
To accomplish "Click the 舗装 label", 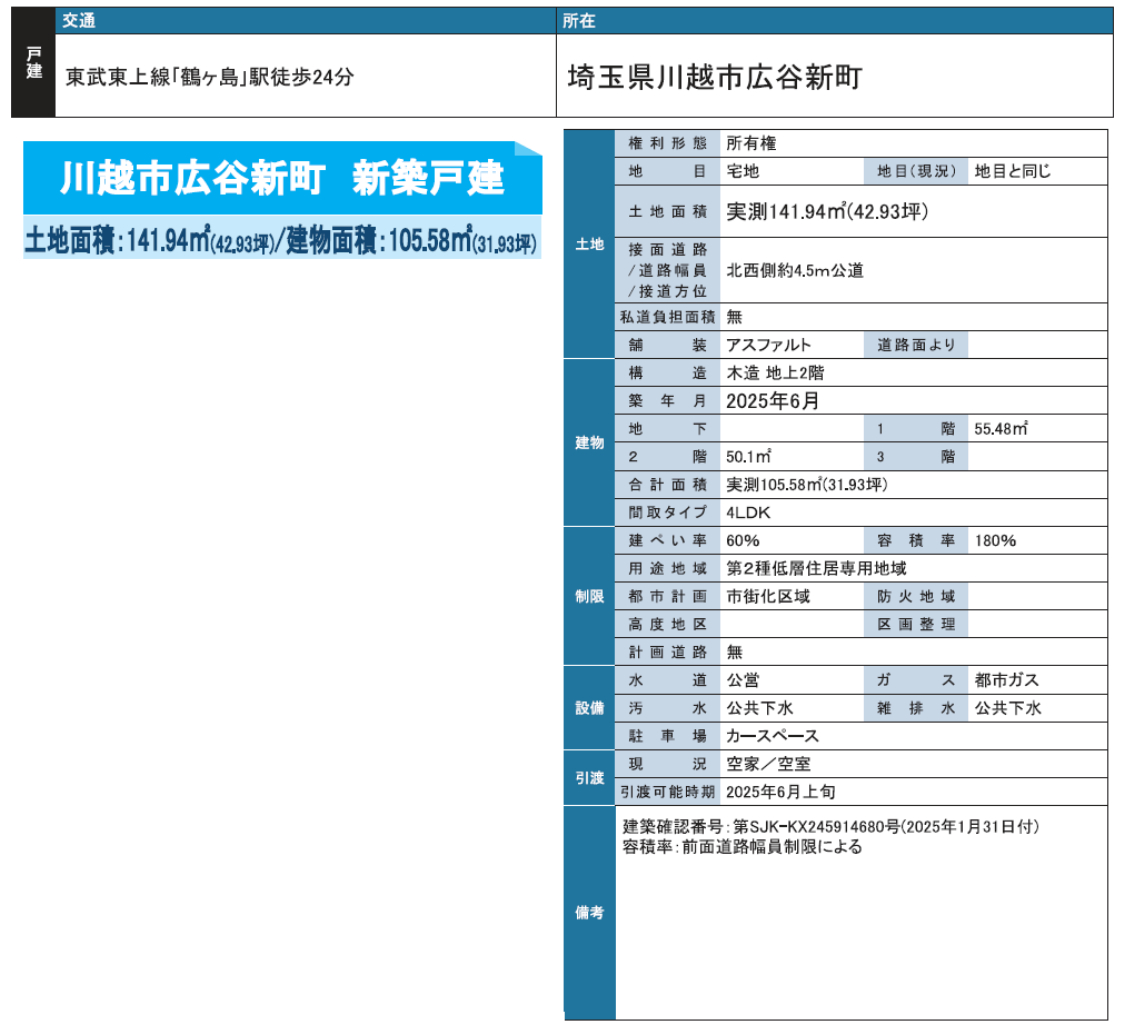I will [x=667, y=345].
